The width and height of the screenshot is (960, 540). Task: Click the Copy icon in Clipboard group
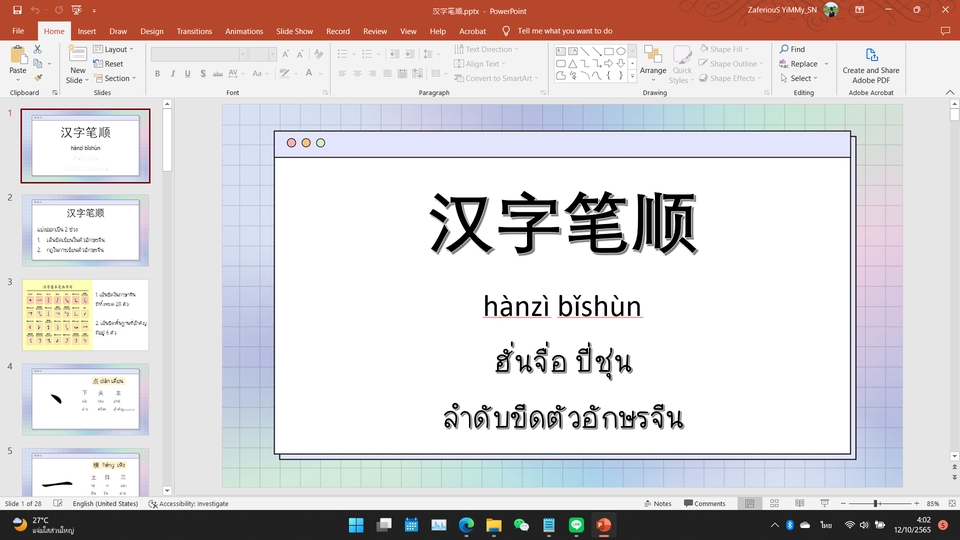point(38,64)
